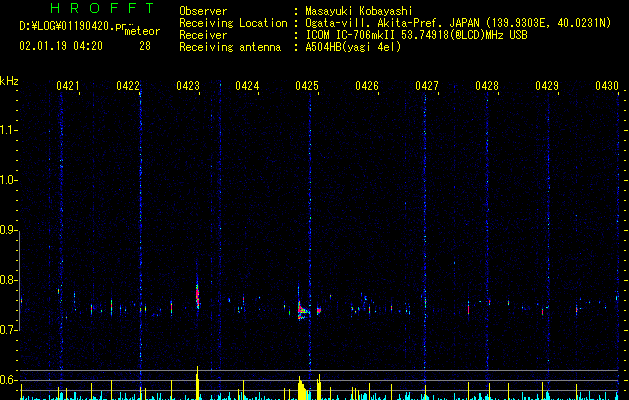Click the 1.1 kHz axis label
629x400 pixels.
click(x=9, y=130)
